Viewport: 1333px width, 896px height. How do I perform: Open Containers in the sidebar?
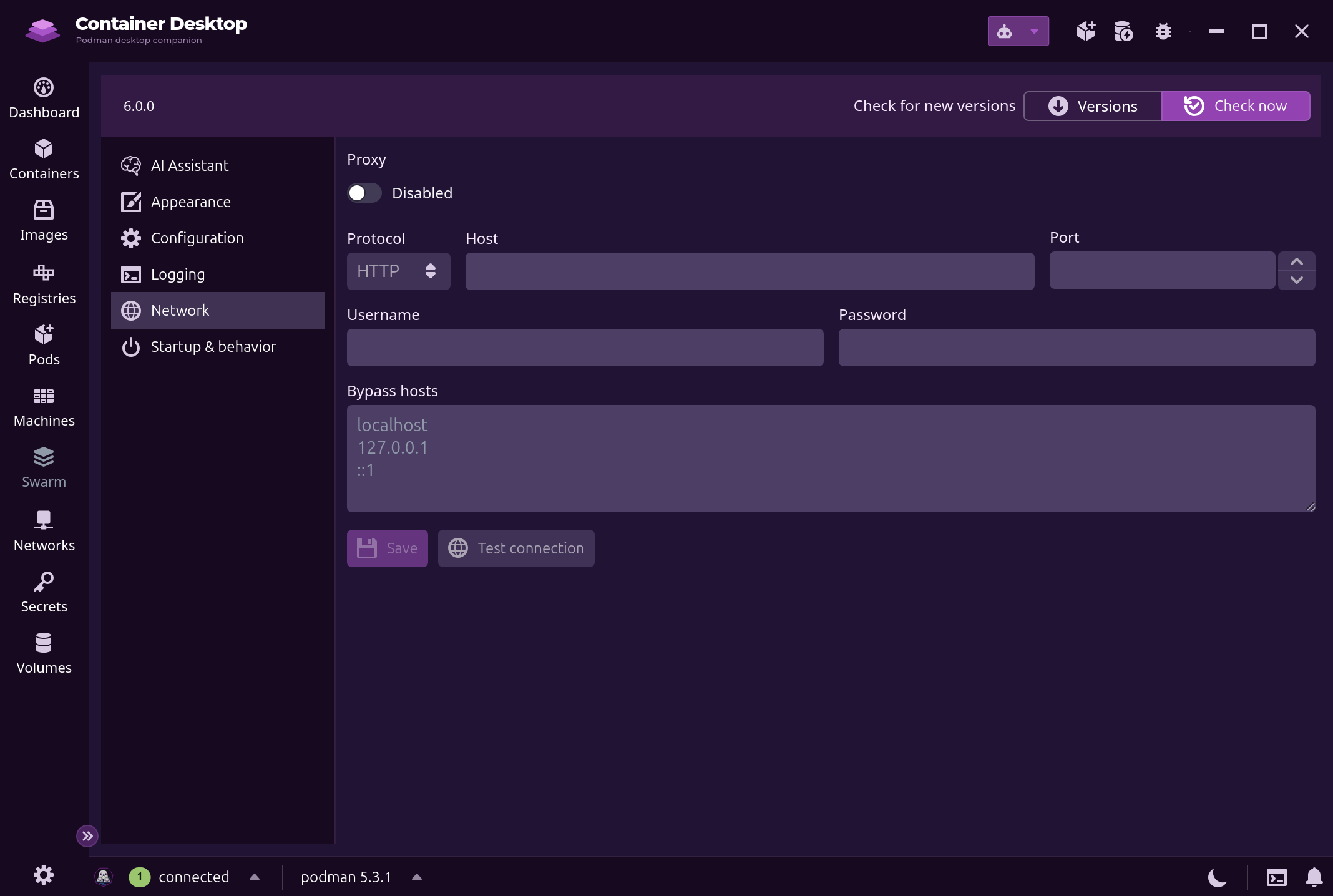click(x=44, y=160)
